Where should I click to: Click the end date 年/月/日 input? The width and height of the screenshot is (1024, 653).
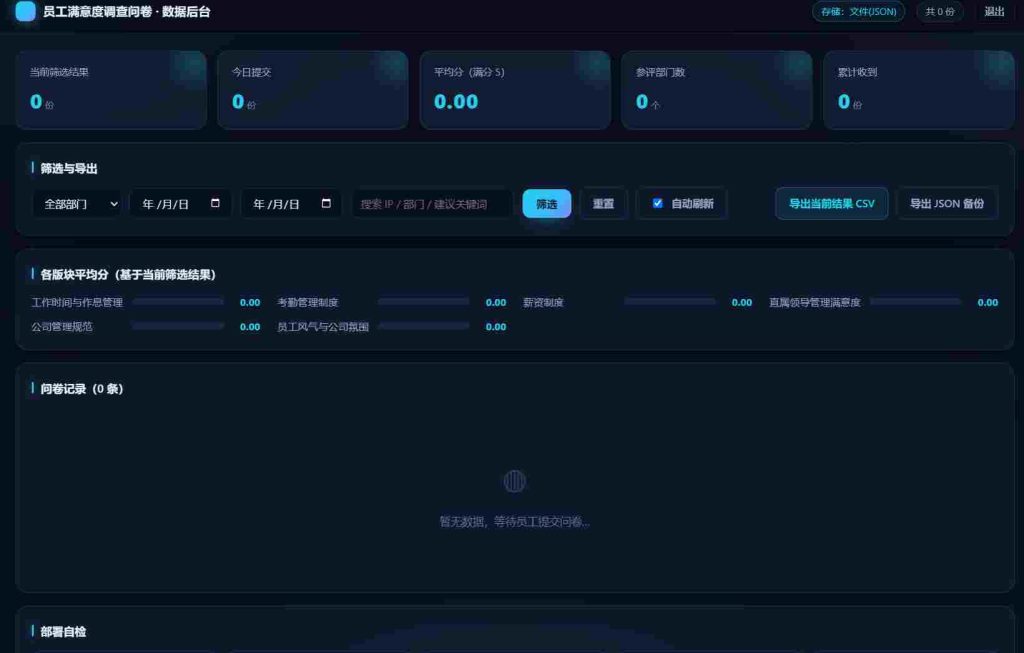tap(291, 204)
